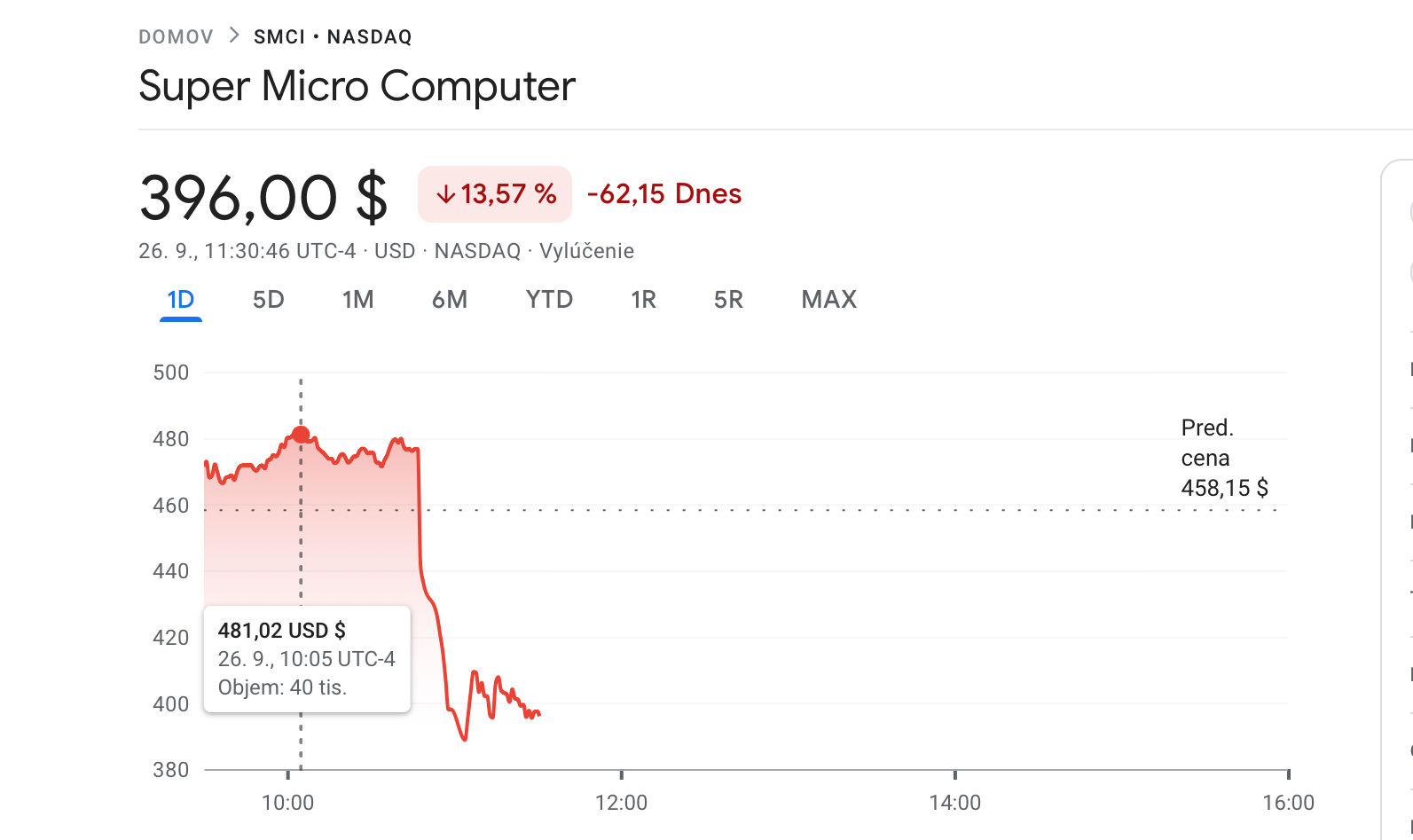Viewport: 1413px width, 840px height.
Task: Select the 1D time range tab
Action: pos(181,300)
